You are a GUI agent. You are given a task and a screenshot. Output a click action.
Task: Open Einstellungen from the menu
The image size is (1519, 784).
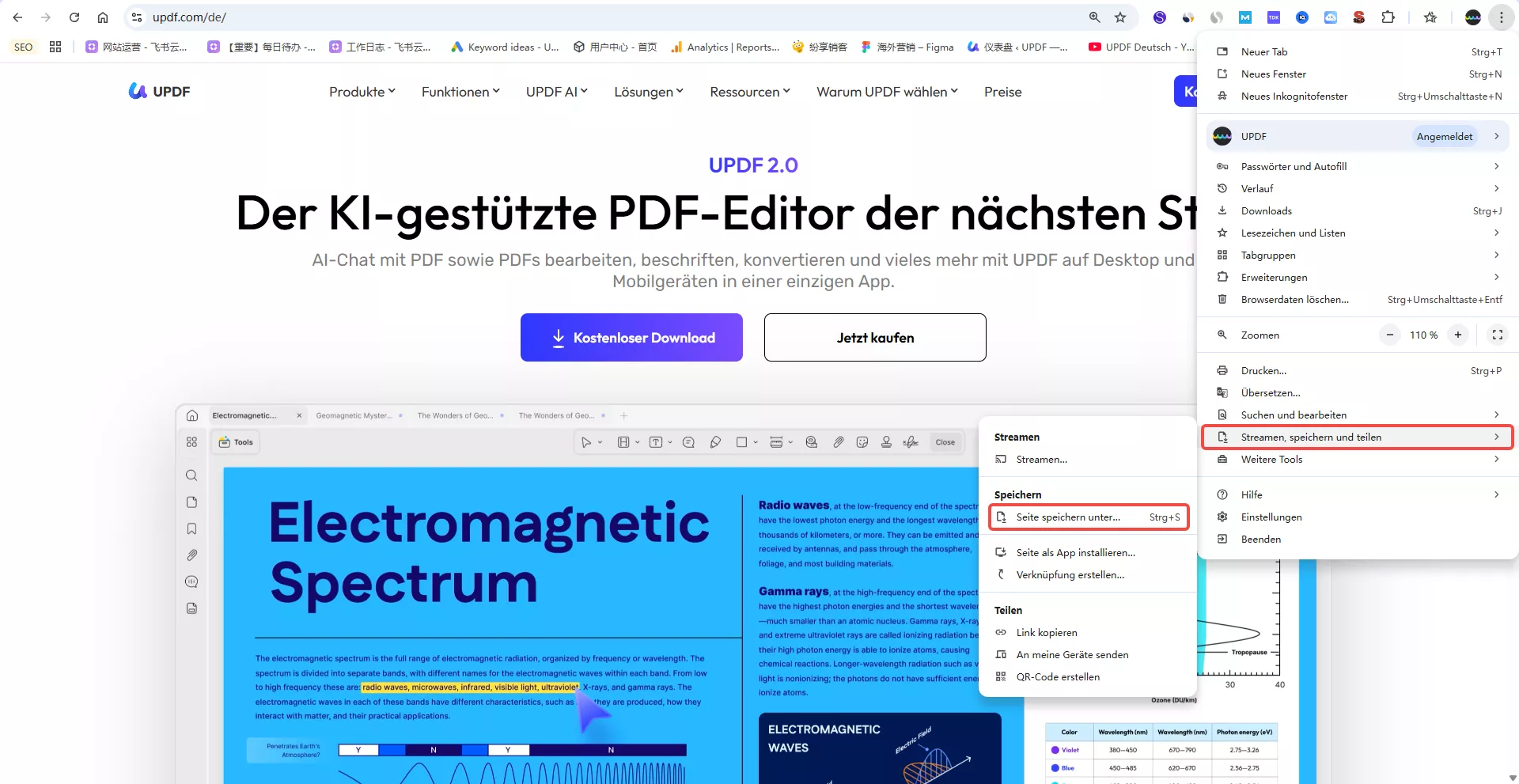pyautogui.click(x=1358, y=517)
